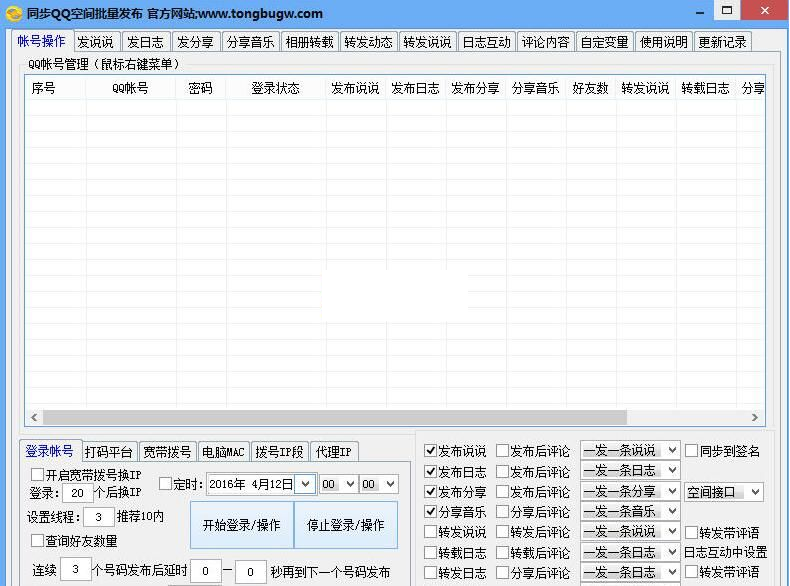Check the 查询好友数量 option

pyautogui.click(x=38, y=541)
